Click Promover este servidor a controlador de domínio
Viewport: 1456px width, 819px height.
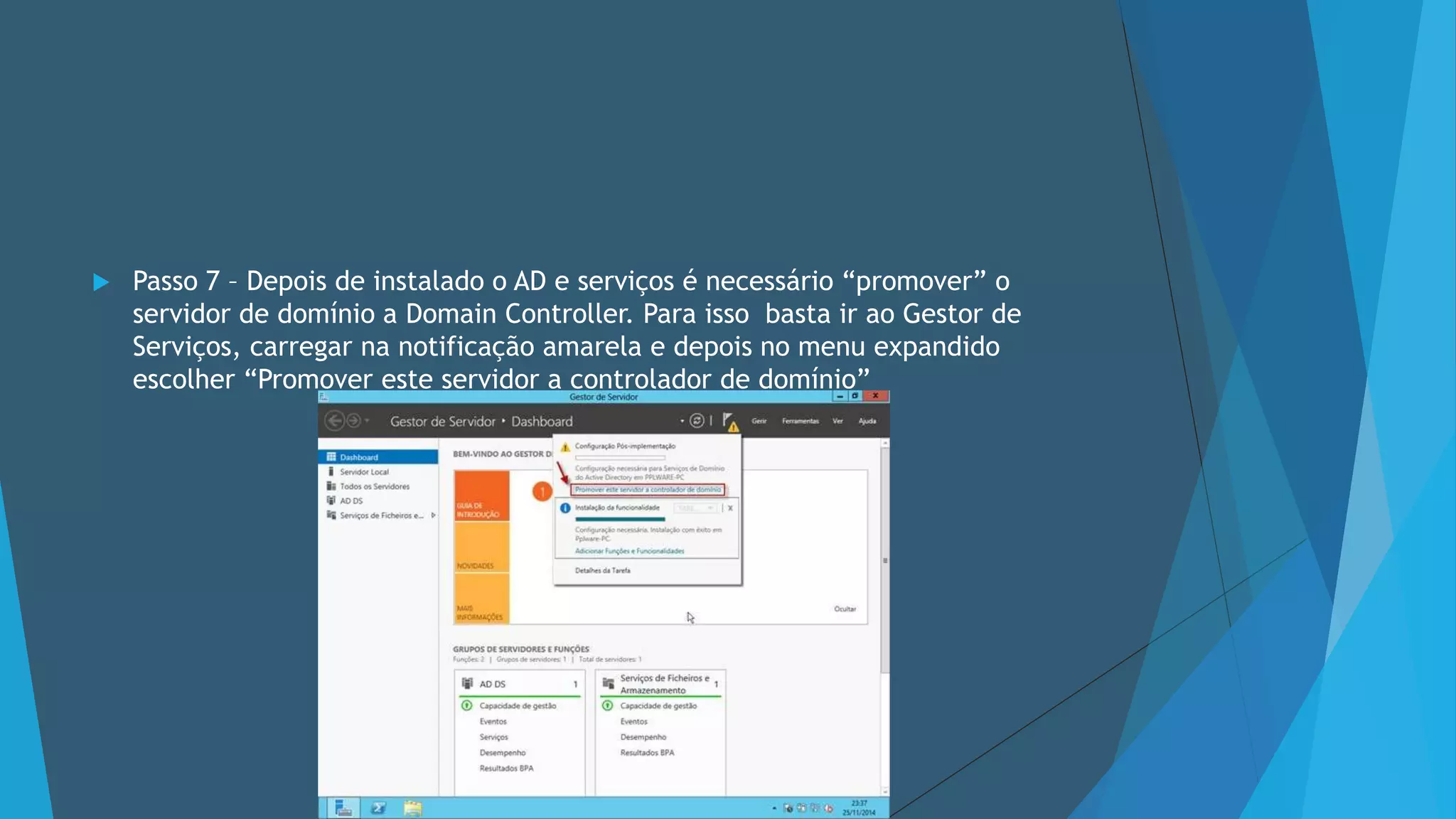648,490
